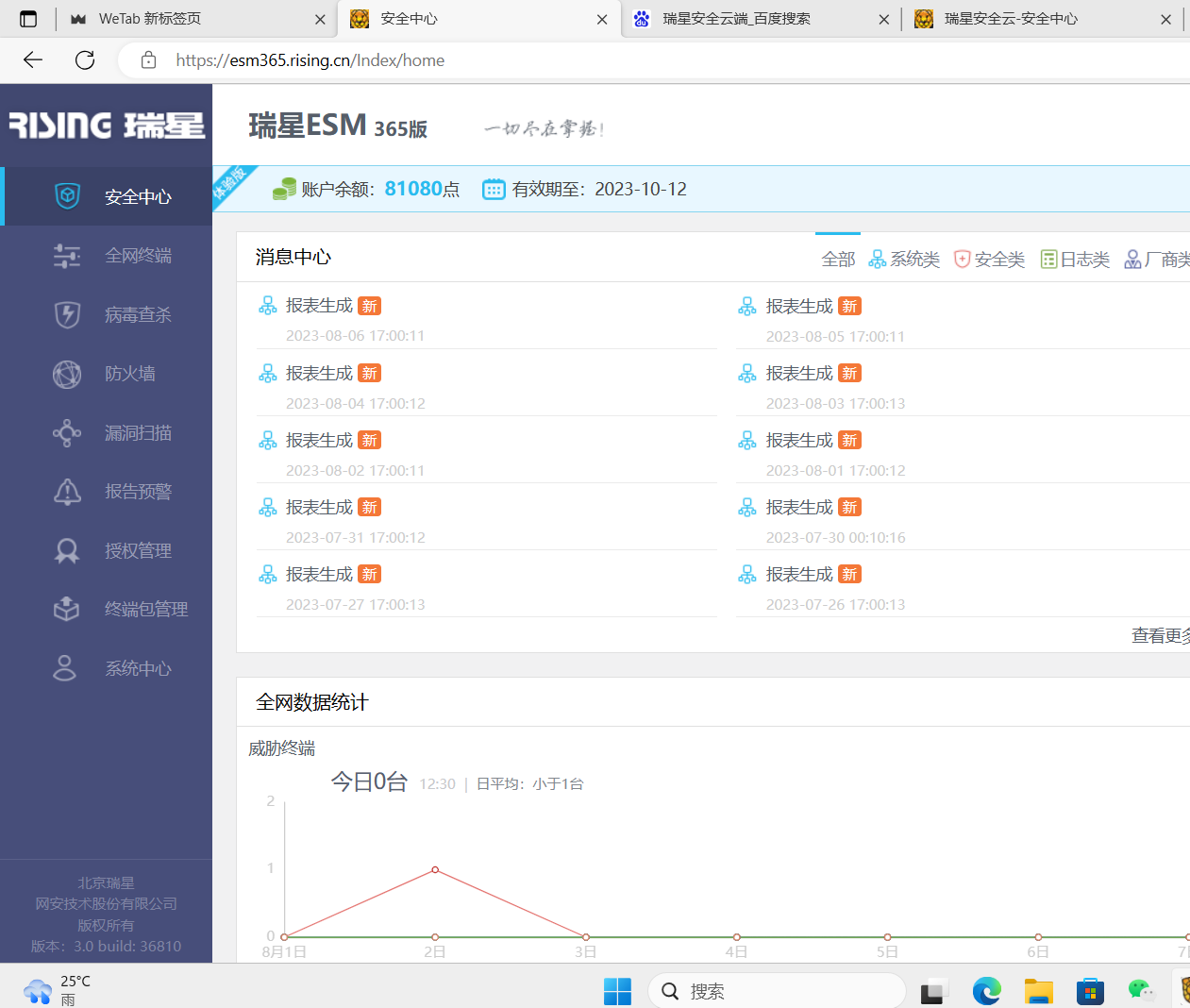Click the site lock icon in address bar
The image size is (1190, 1008).
click(x=148, y=60)
